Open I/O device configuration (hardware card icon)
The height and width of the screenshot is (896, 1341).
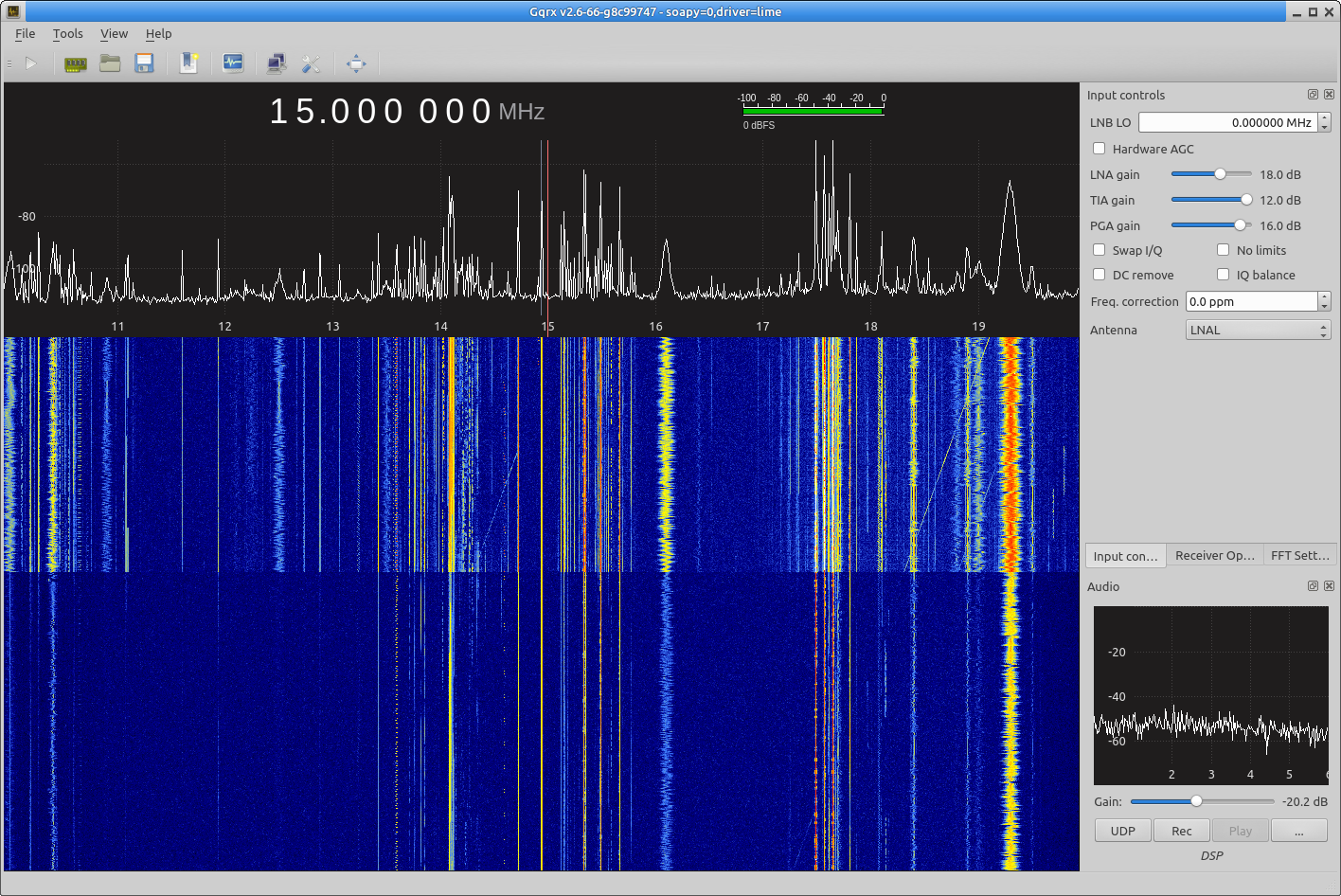tap(75, 63)
